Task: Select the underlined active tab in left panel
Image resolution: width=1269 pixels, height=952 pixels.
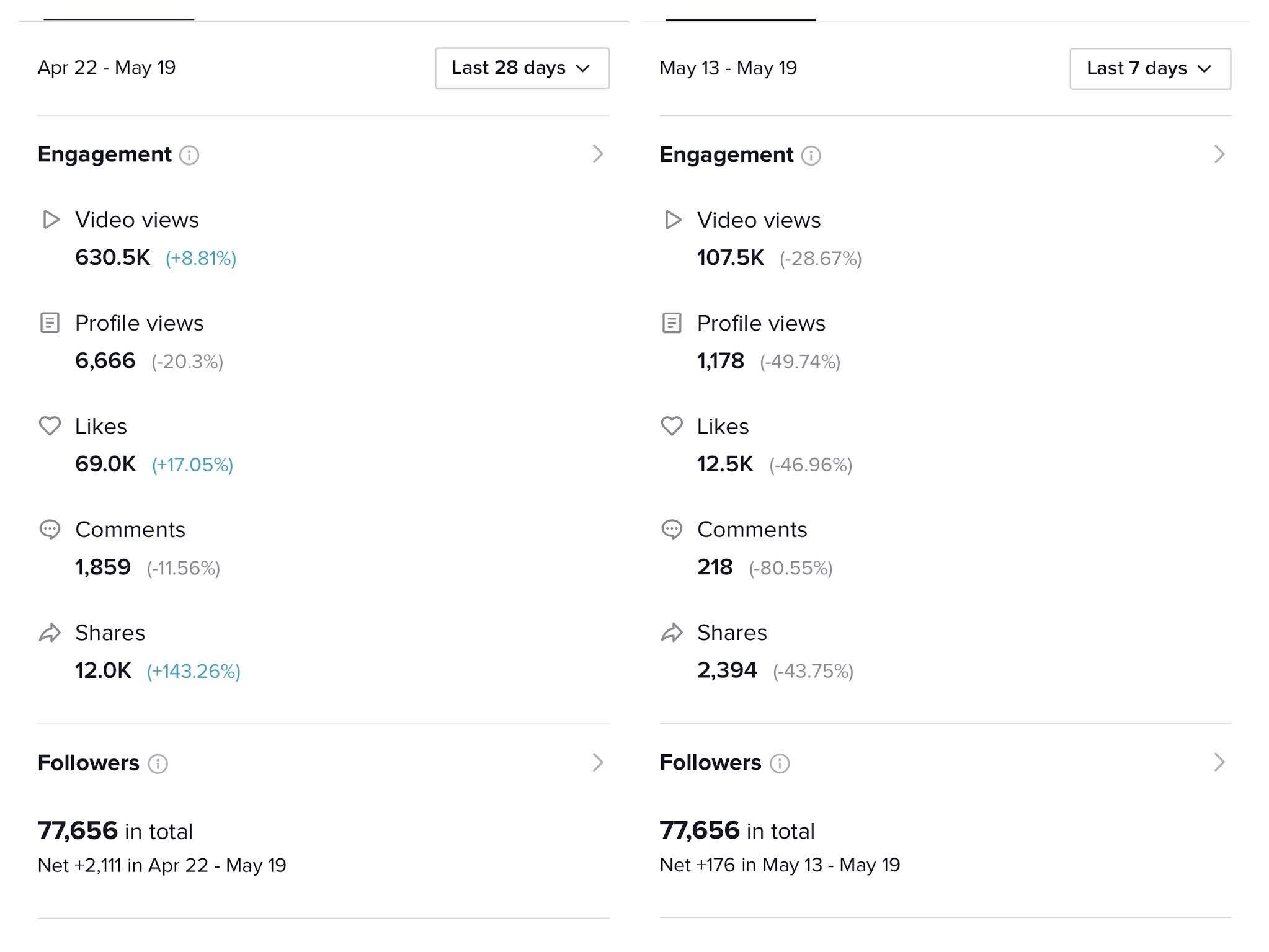Action: point(119,12)
